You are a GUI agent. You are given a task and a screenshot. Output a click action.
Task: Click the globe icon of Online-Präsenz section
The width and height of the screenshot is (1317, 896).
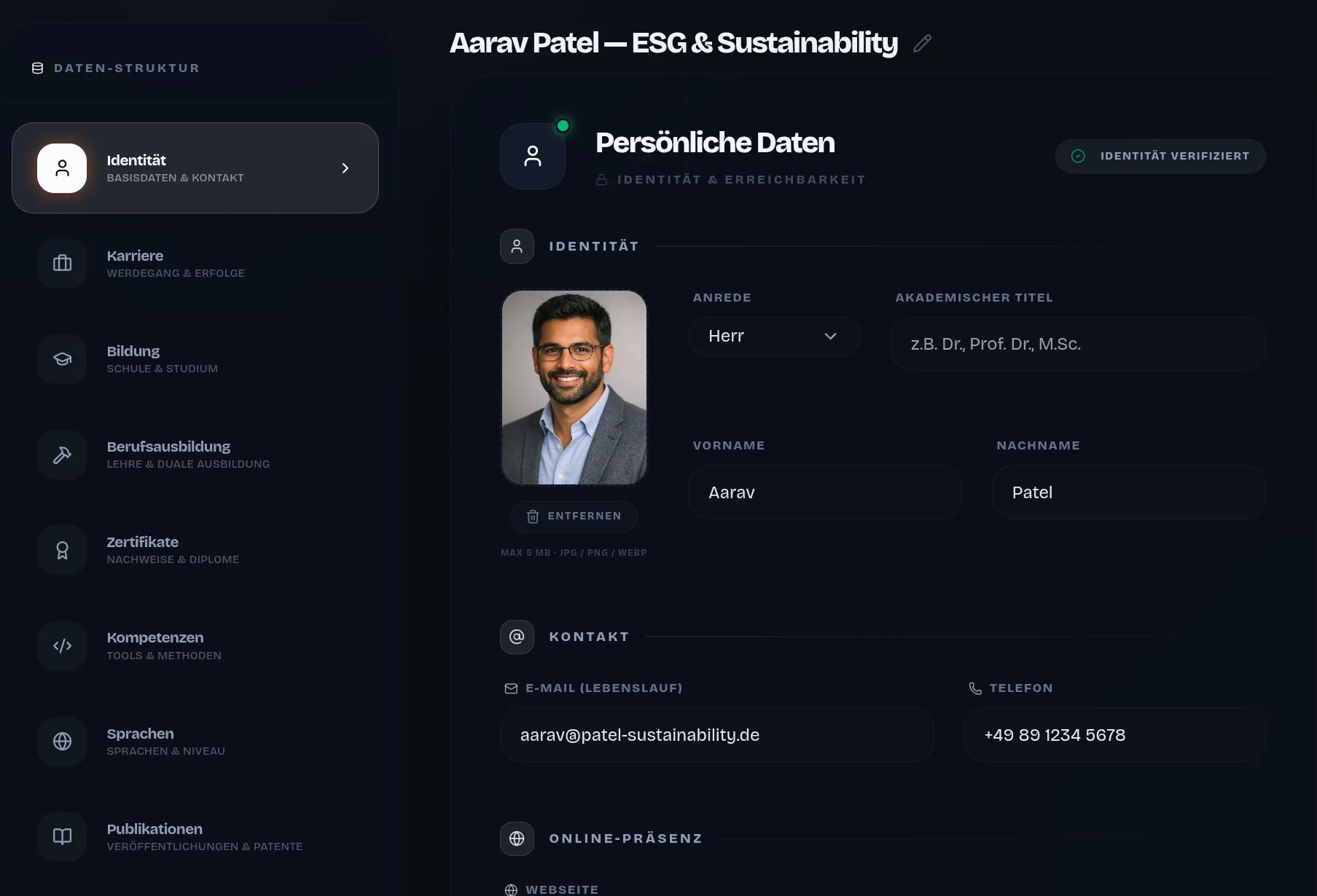[517, 838]
